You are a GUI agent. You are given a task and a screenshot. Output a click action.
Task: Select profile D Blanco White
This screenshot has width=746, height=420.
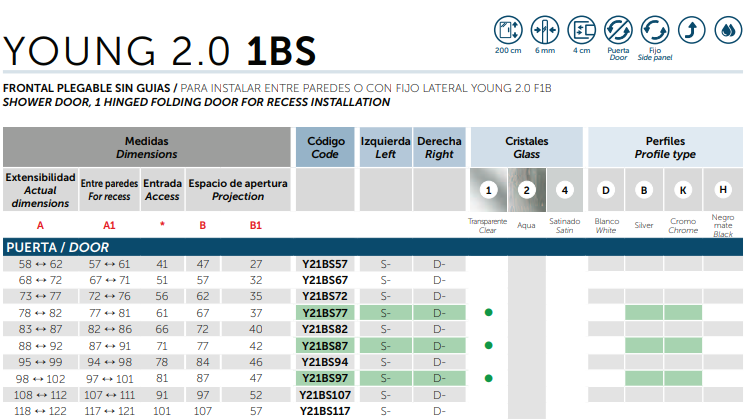click(x=606, y=190)
